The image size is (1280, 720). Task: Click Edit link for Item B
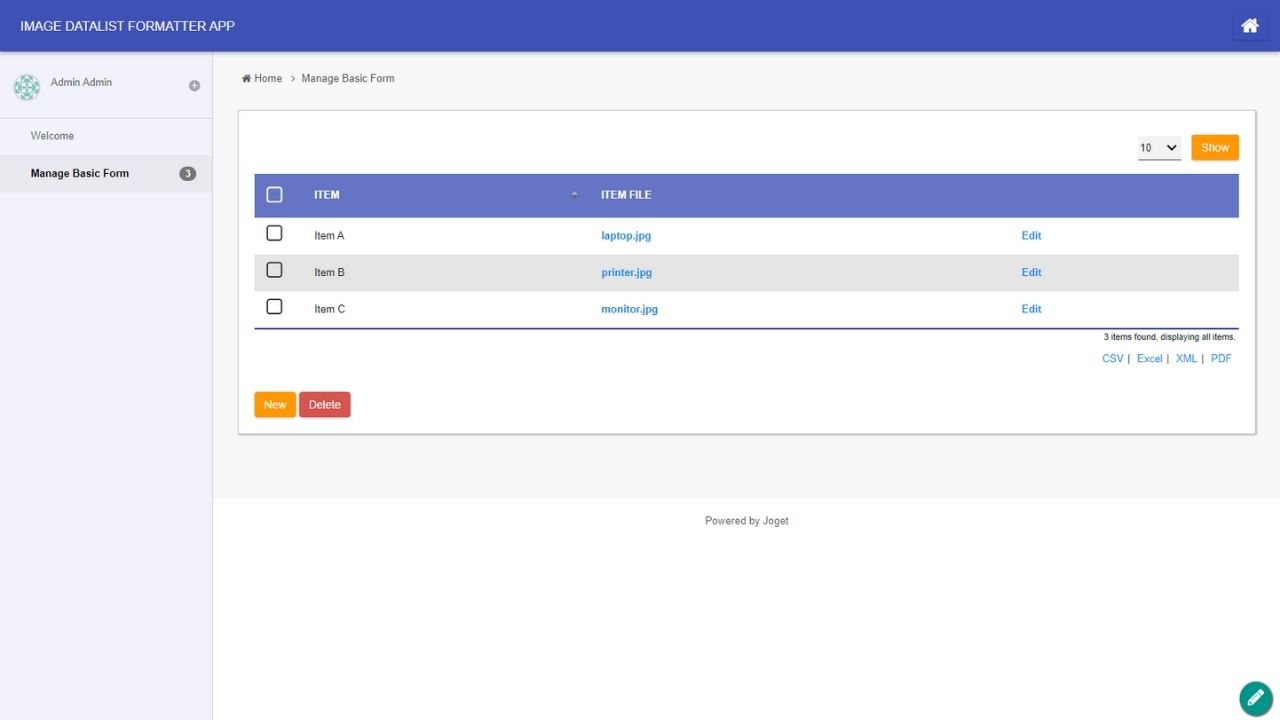point(1031,273)
